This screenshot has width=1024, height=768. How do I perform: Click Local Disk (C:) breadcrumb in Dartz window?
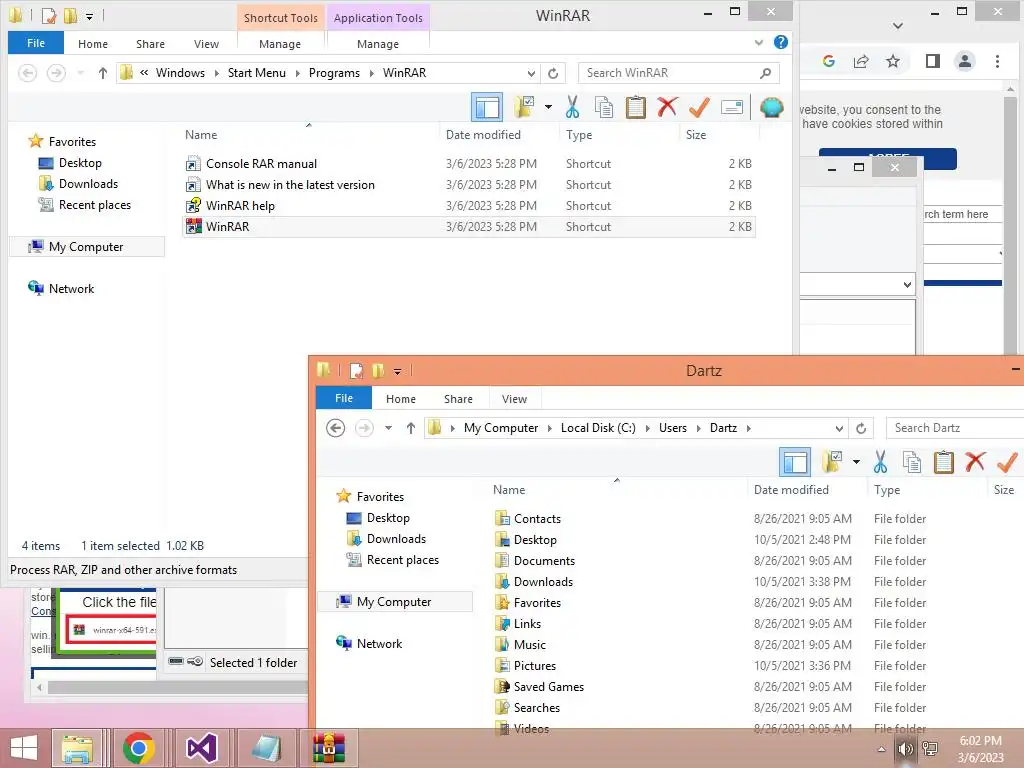(x=598, y=428)
